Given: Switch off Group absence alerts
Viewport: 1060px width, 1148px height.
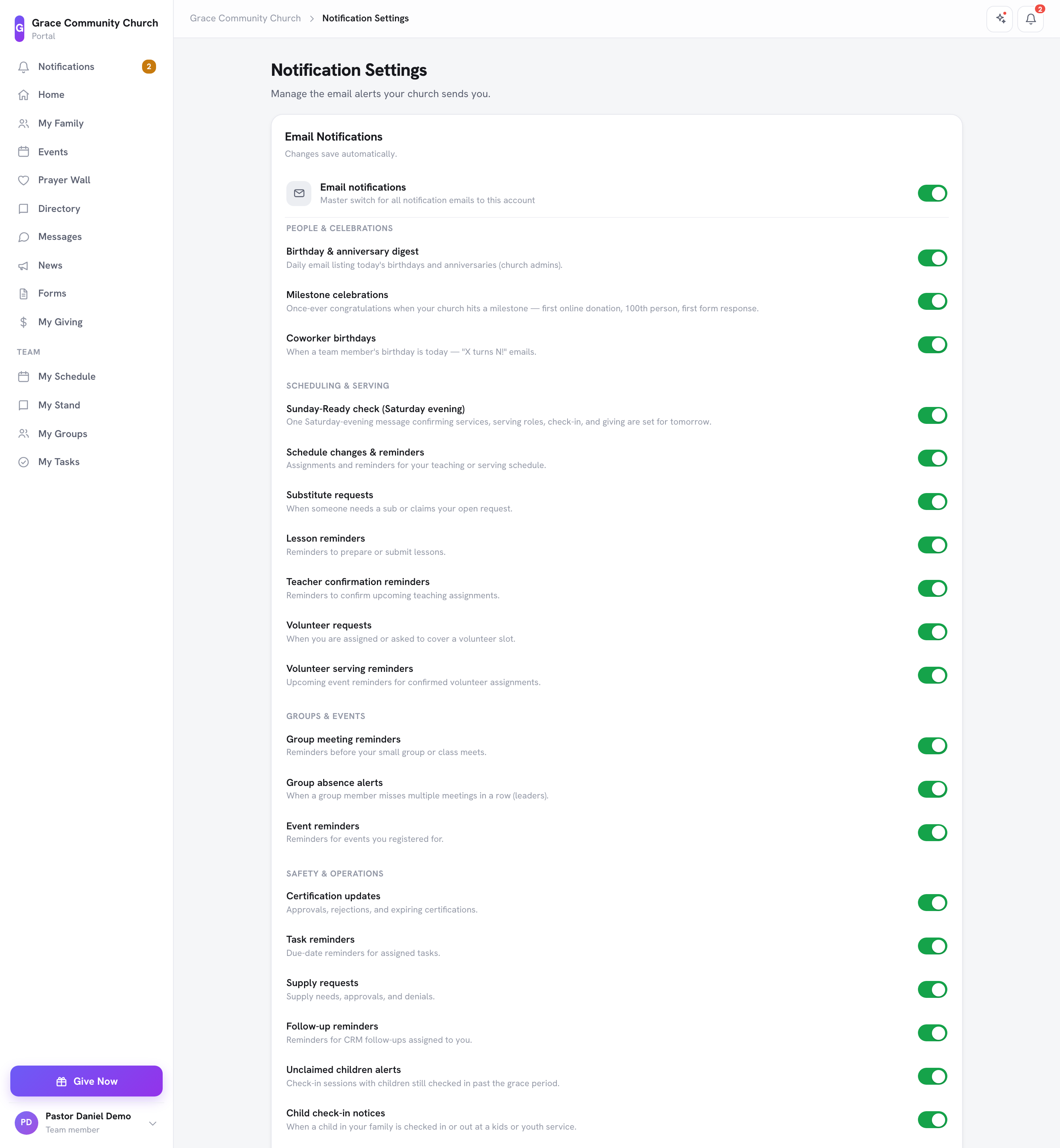Looking at the screenshot, I should pos(932,789).
